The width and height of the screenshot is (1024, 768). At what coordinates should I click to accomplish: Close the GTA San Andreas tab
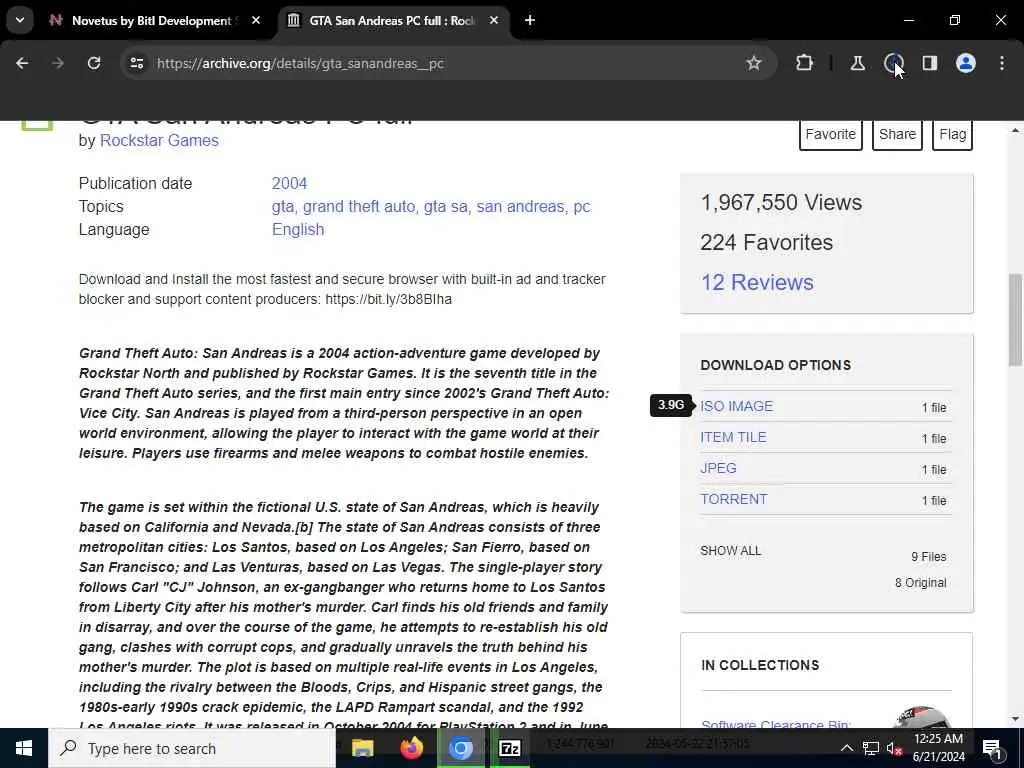tap(494, 21)
